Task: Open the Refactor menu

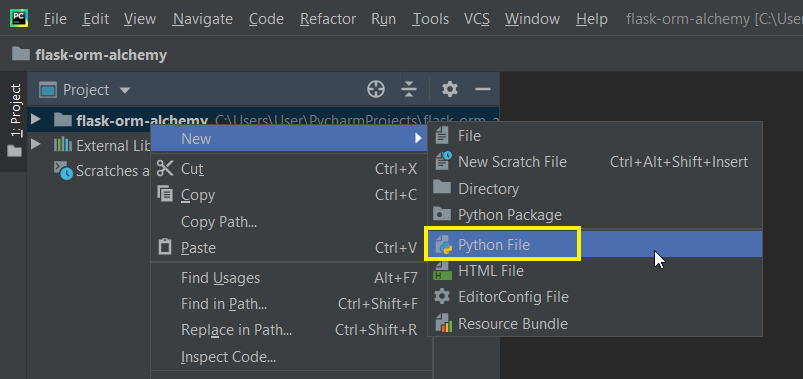Action: coord(328,19)
